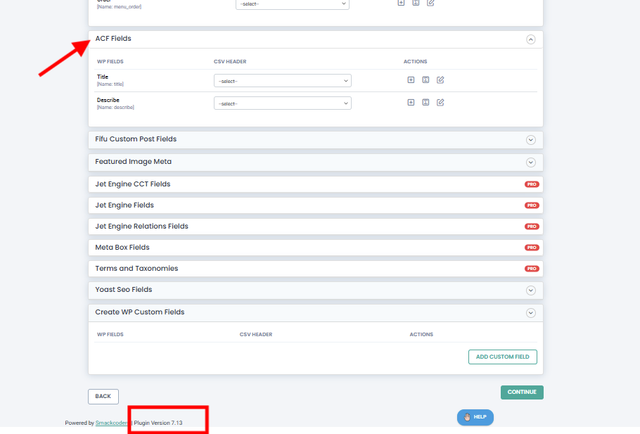This screenshot has width=640, height=434.
Task: Click the Add Custom Field button
Action: (502, 357)
